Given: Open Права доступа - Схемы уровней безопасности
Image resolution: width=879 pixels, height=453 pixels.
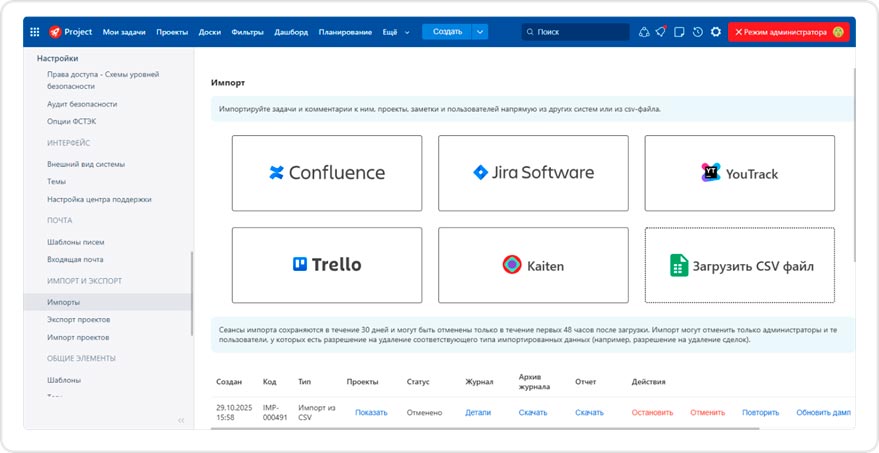Looking at the screenshot, I should [x=103, y=80].
